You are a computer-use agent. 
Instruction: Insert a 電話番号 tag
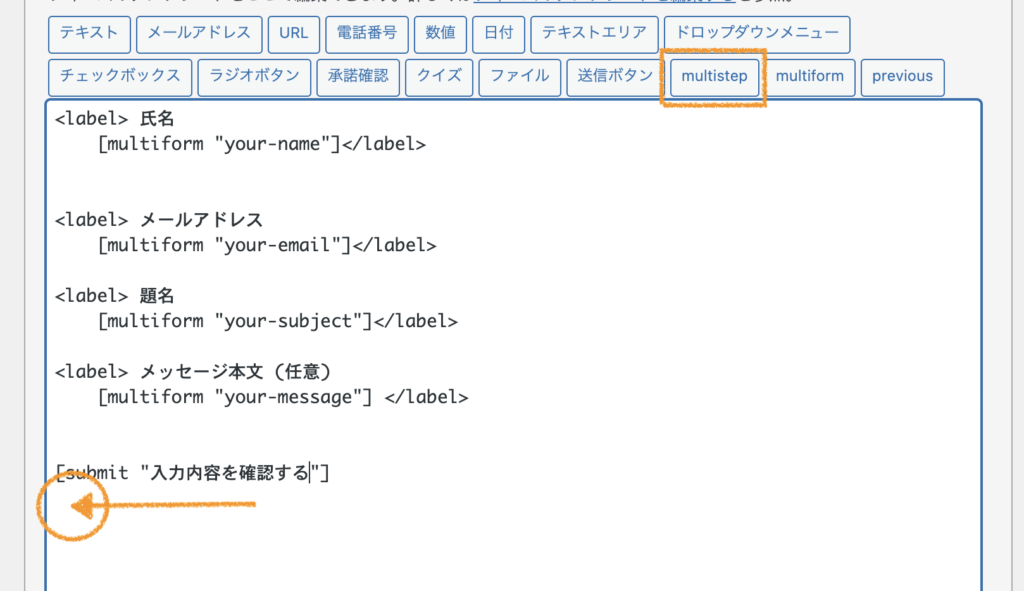click(x=367, y=34)
